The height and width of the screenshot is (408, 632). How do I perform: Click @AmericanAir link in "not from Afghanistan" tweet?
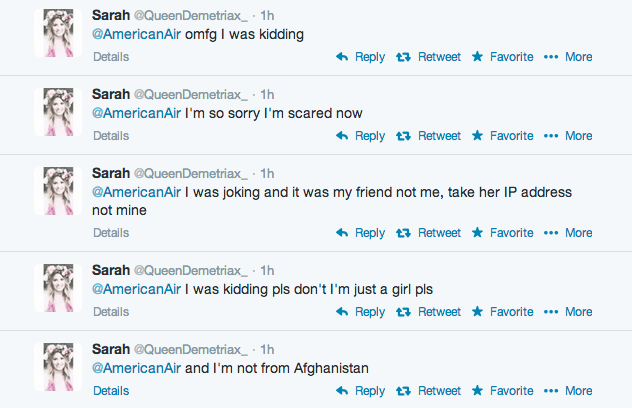click(x=137, y=368)
